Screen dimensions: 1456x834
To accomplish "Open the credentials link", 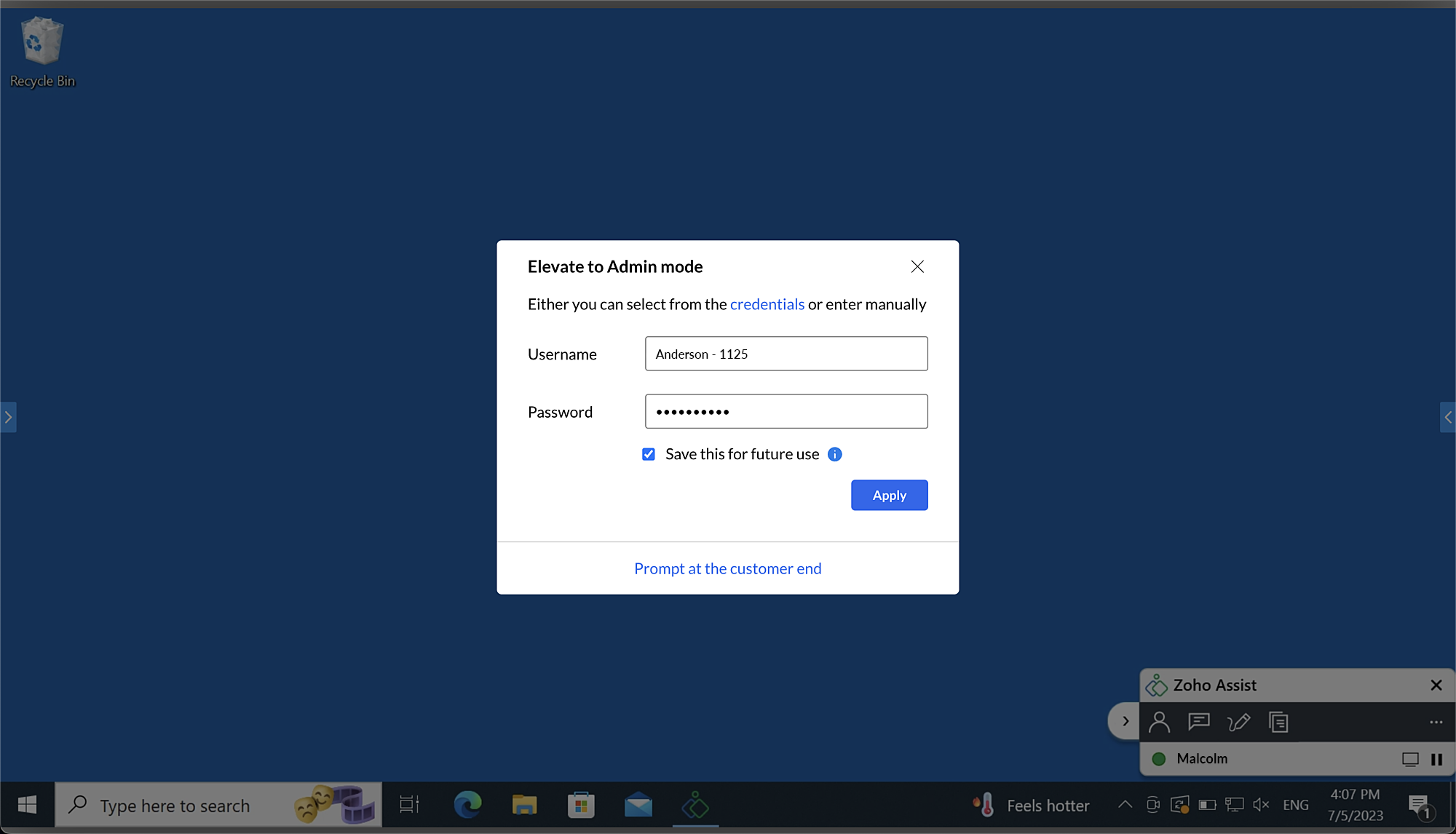I will click(767, 304).
